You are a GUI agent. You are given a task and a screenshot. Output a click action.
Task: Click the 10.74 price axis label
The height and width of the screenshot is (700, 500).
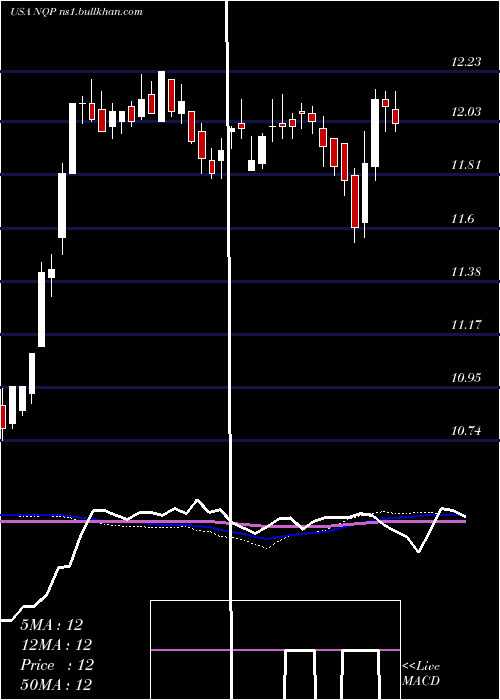point(466,431)
